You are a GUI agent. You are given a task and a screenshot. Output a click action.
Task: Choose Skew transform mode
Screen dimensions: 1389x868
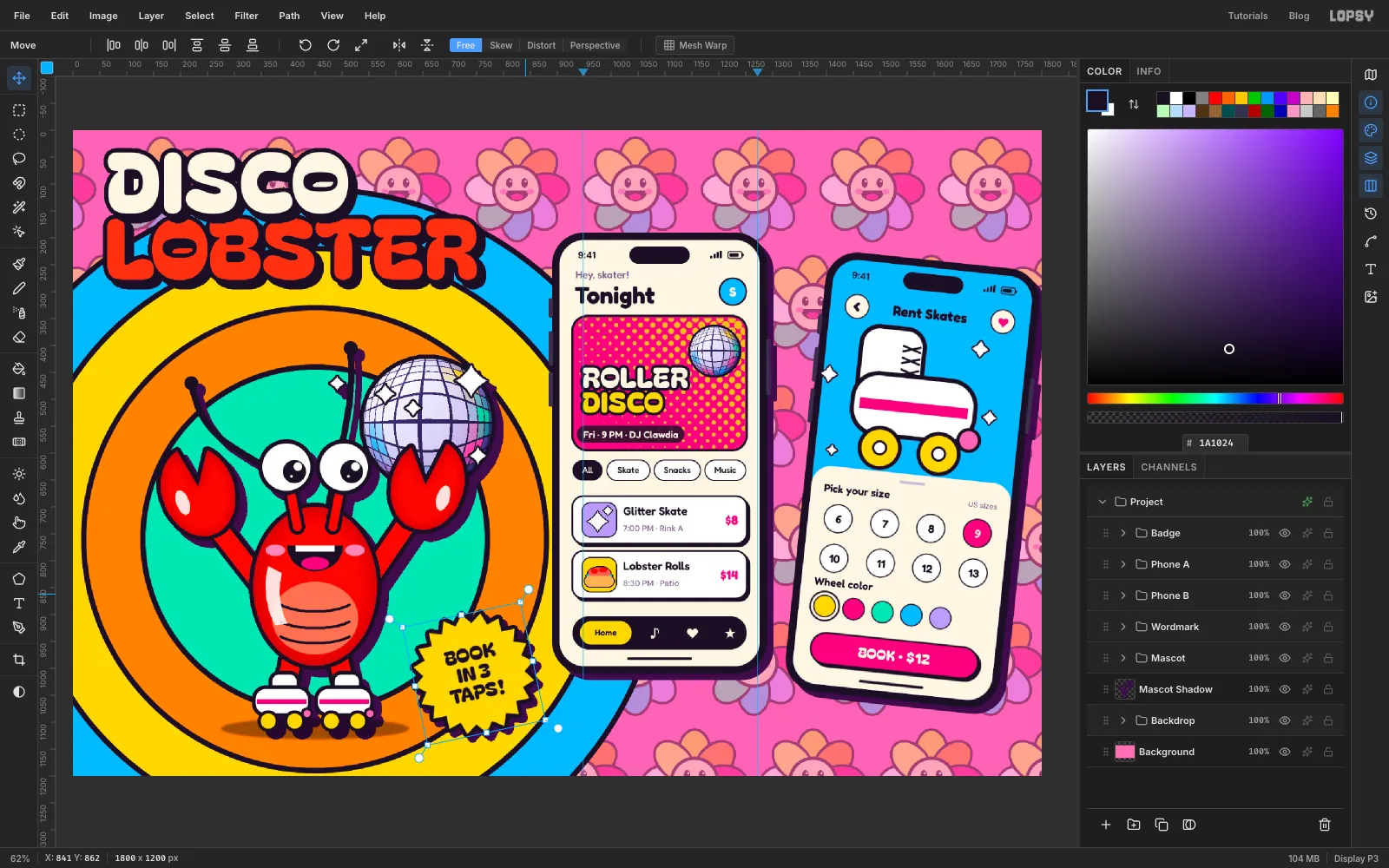click(501, 45)
